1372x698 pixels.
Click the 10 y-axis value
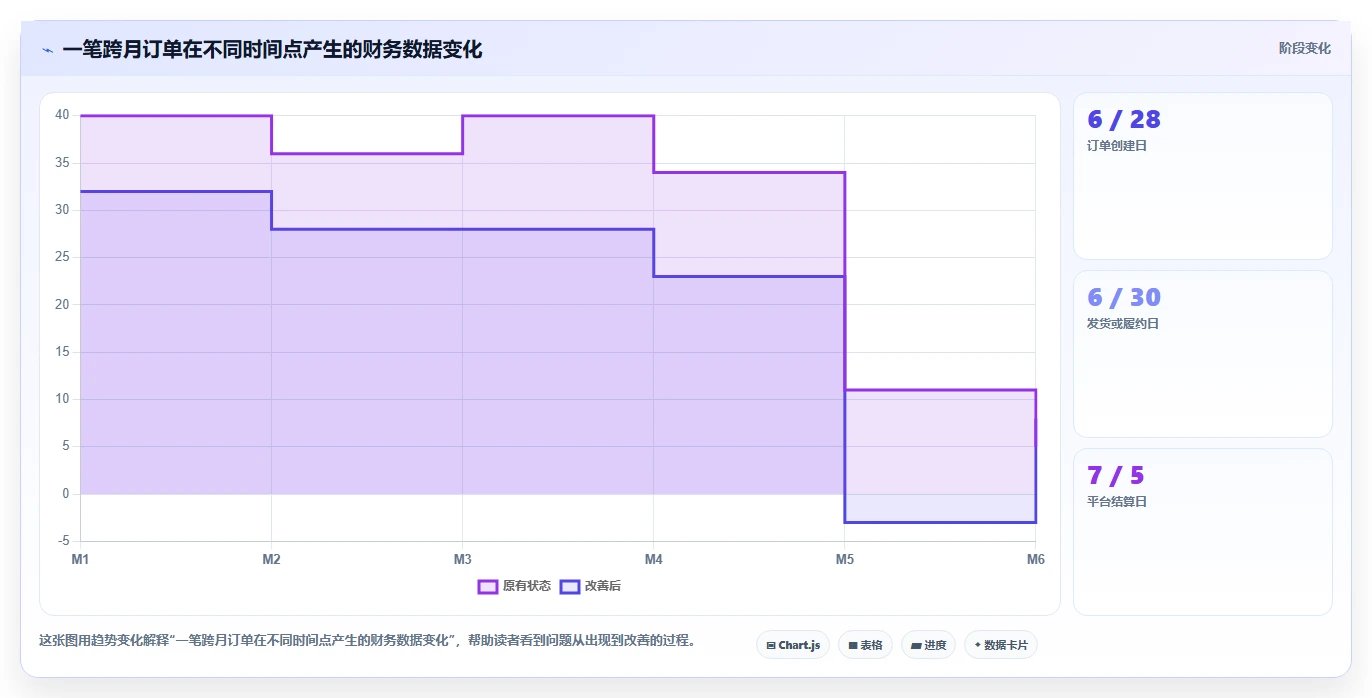[62, 399]
